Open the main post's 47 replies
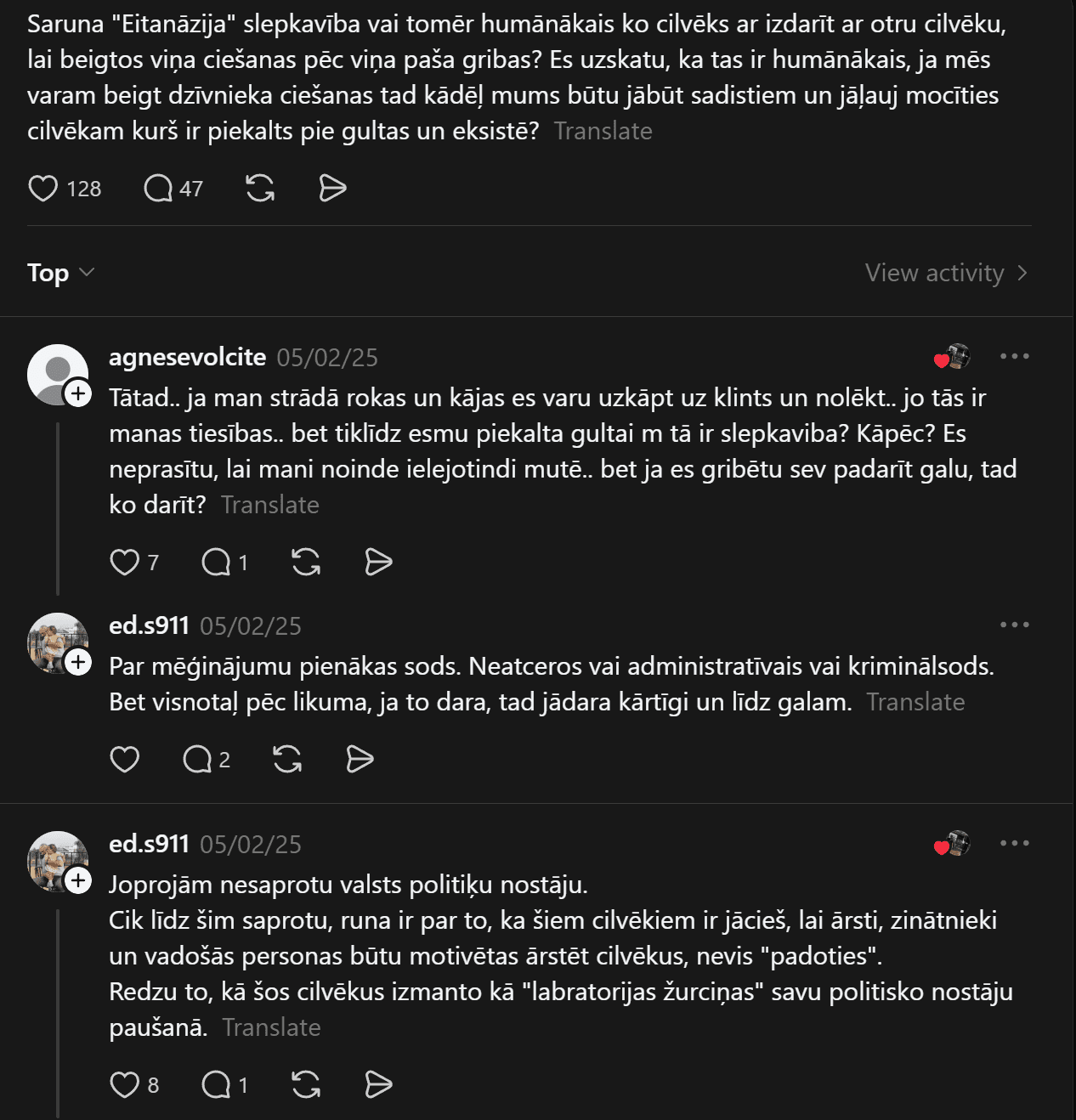The height and width of the screenshot is (1120, 1076). 158,188
